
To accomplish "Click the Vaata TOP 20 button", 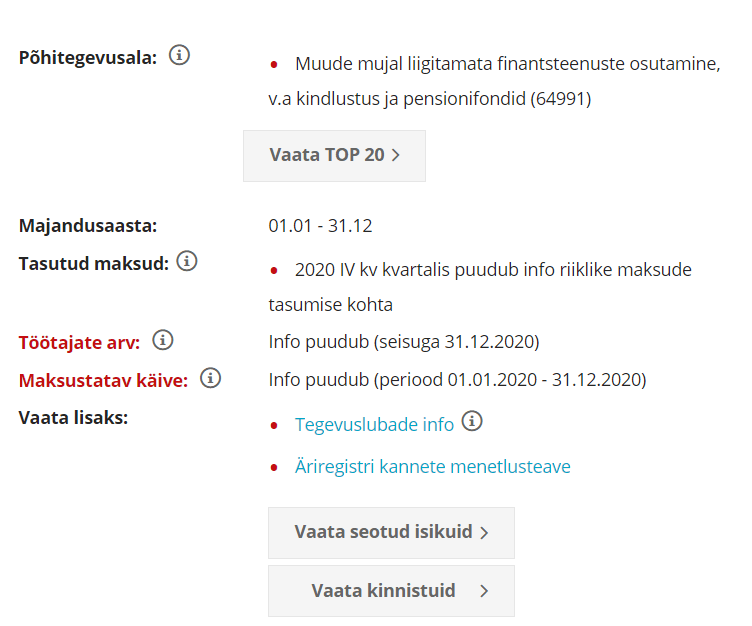I will pyautogui.click(x=334, y=156).
